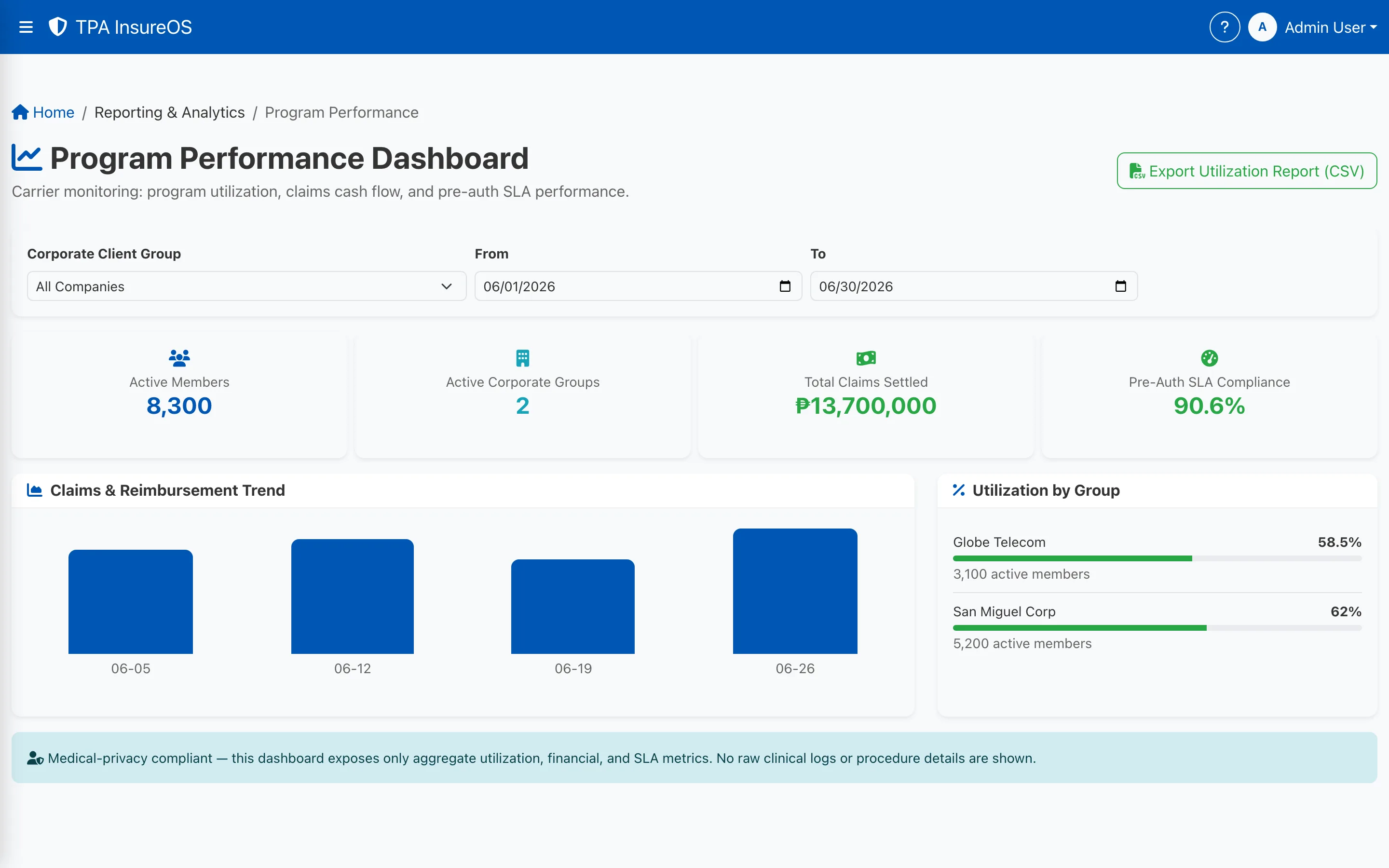Image resolution: width=1389 pixels, height=868 pixels.
Task: Click the Carrier monitoring subtitle text
Action: click(320, 192)
